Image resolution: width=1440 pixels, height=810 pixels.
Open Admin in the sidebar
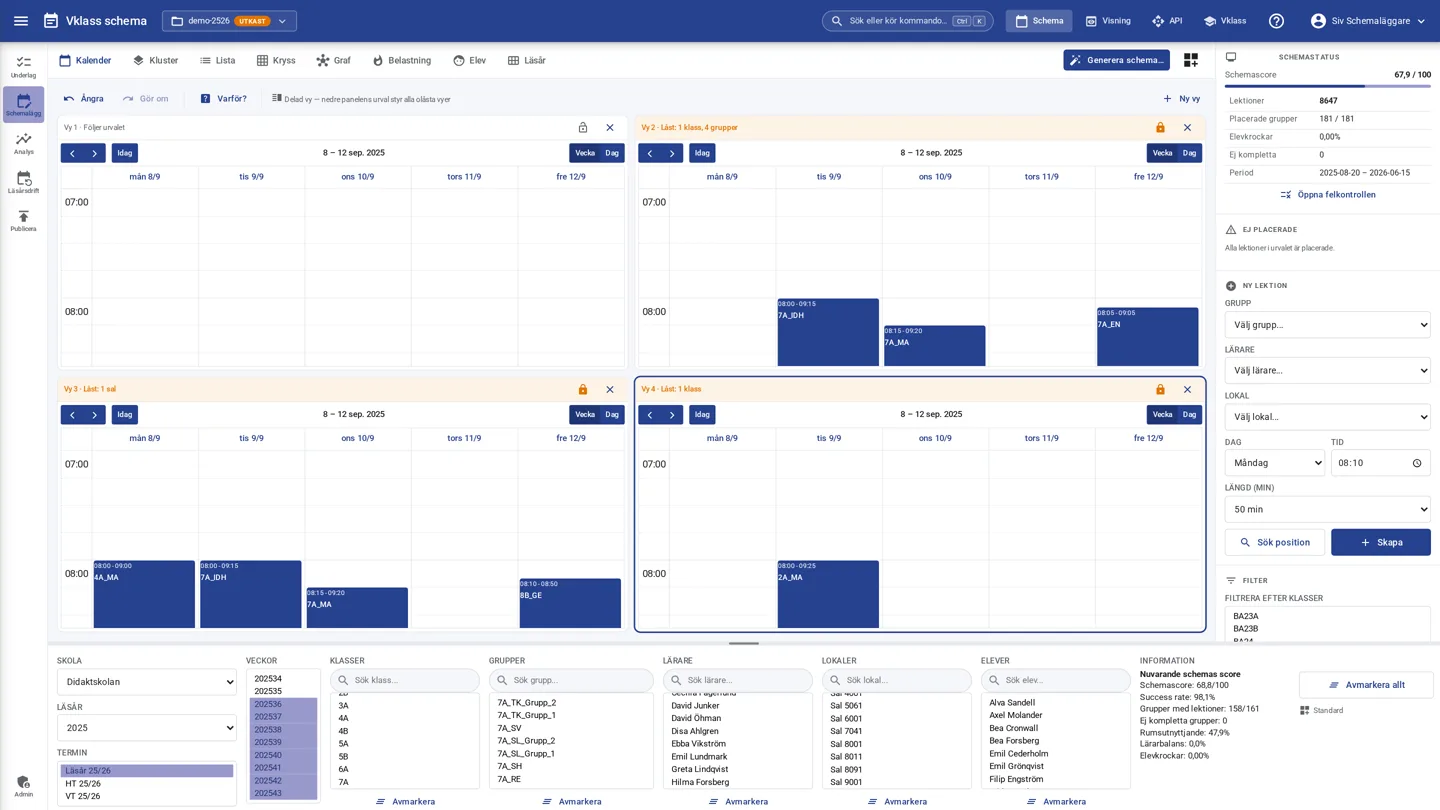[x=23, y=786]
